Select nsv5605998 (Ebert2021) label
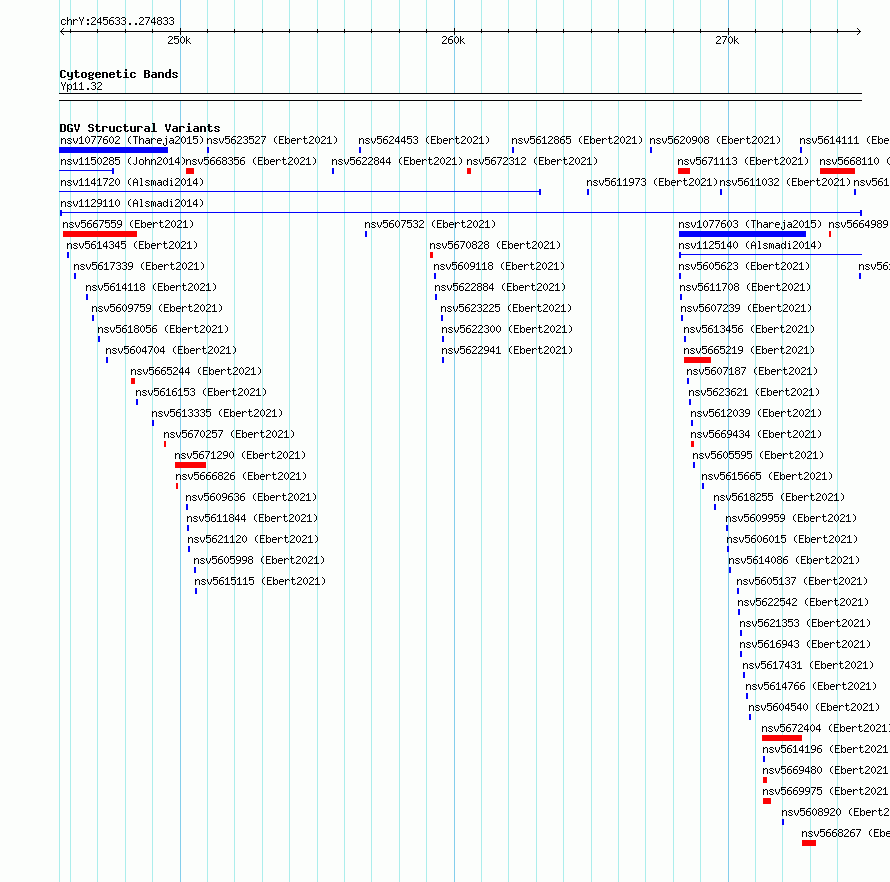This screenshot has width=890, height=882. 259,560
